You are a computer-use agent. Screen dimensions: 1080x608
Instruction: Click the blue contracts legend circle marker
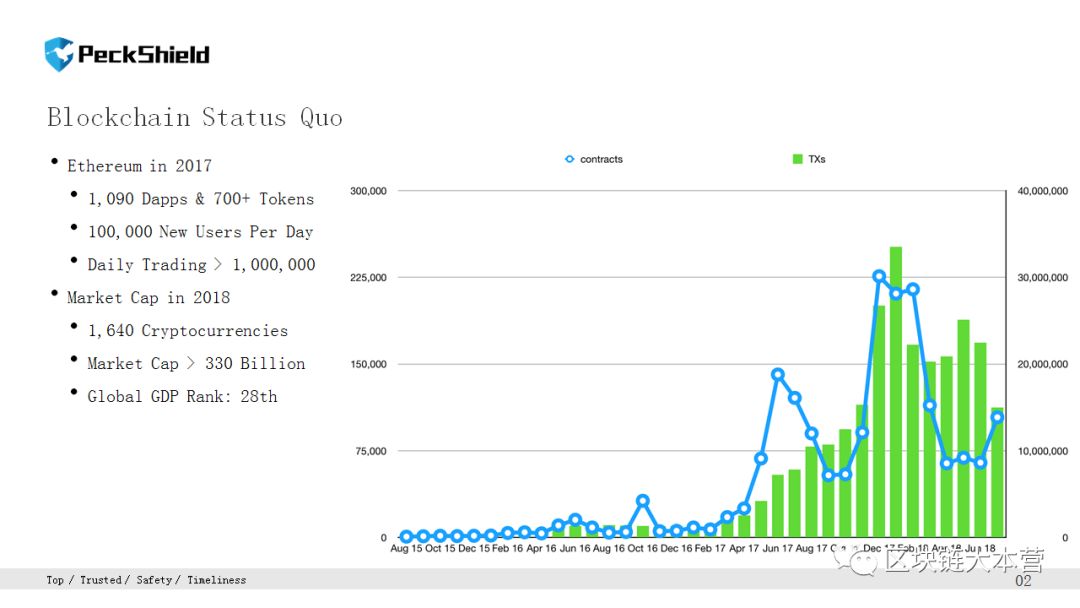point(570,159)
